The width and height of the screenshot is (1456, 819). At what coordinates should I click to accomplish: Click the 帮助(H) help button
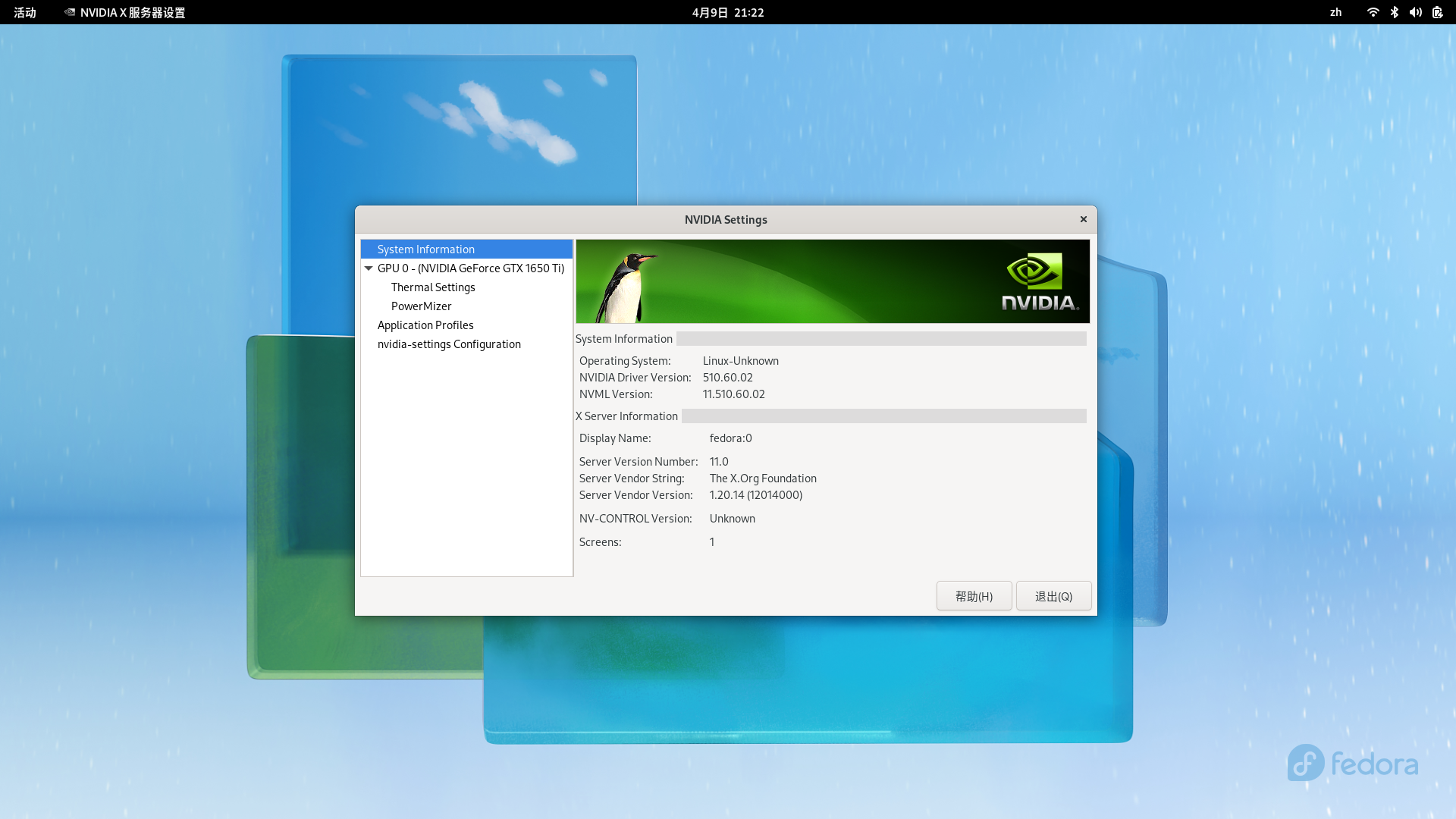pos(974,596)
